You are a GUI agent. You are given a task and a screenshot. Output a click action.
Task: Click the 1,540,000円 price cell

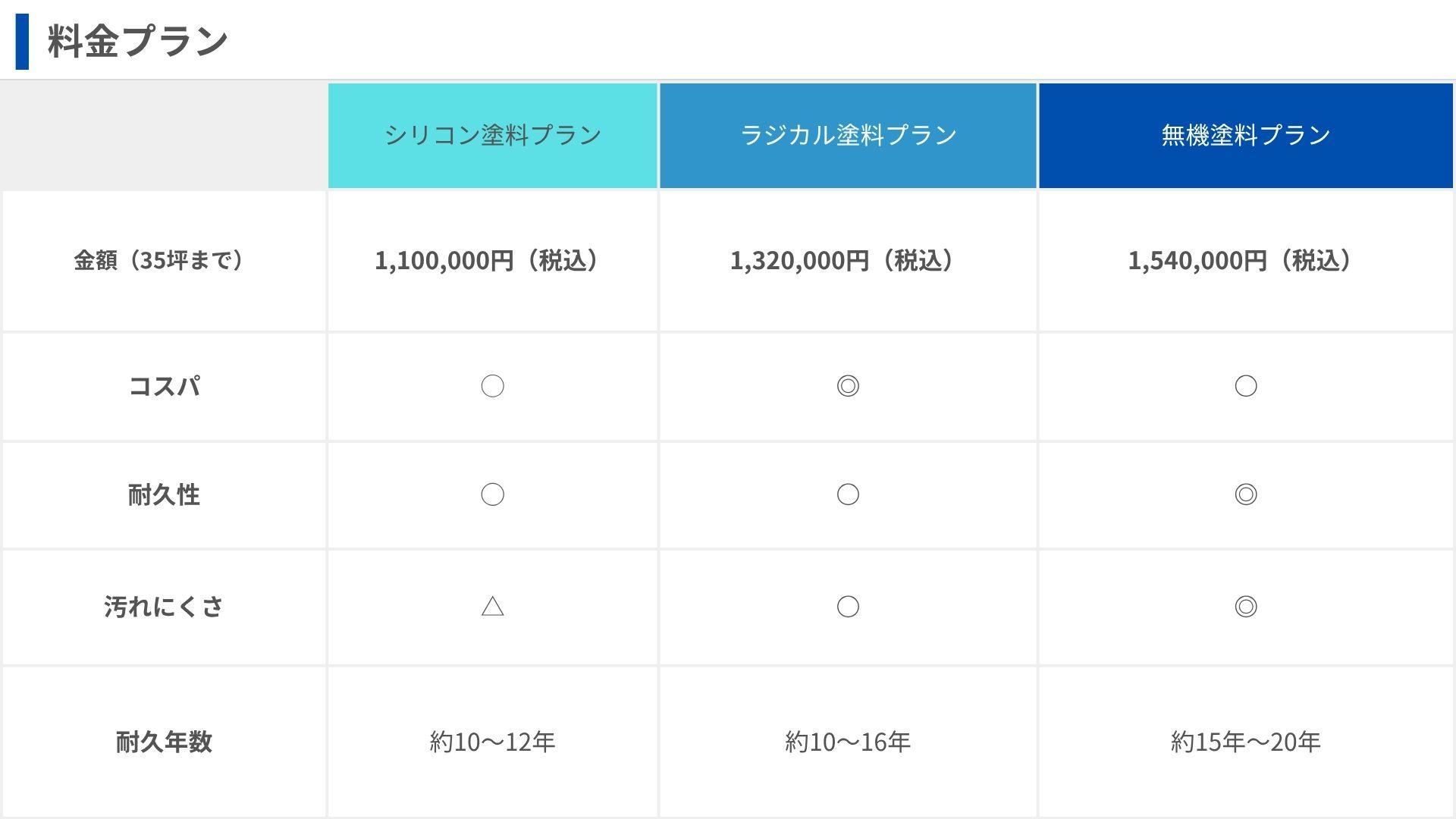click(1246, 261)
